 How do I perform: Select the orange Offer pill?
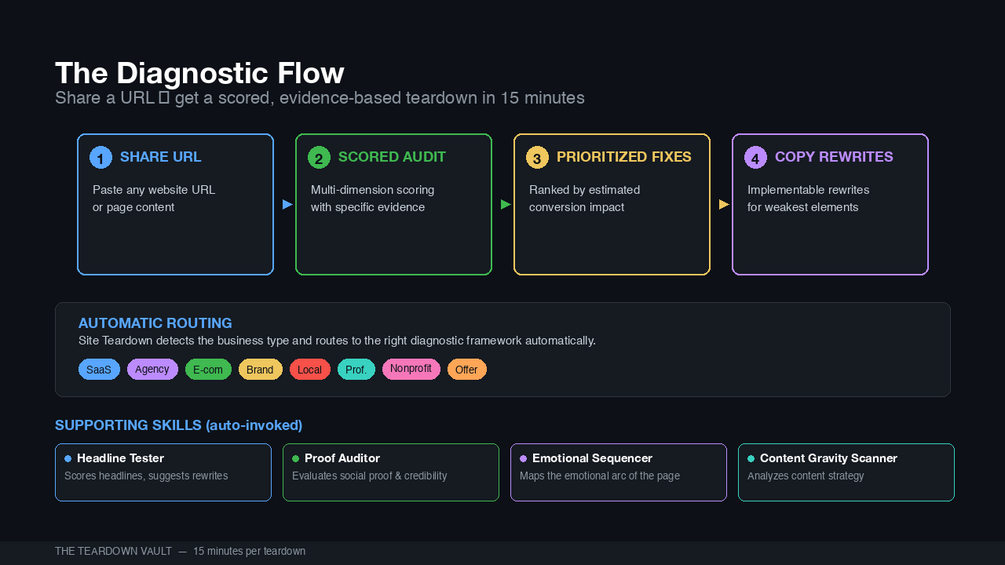coord(466,370)
